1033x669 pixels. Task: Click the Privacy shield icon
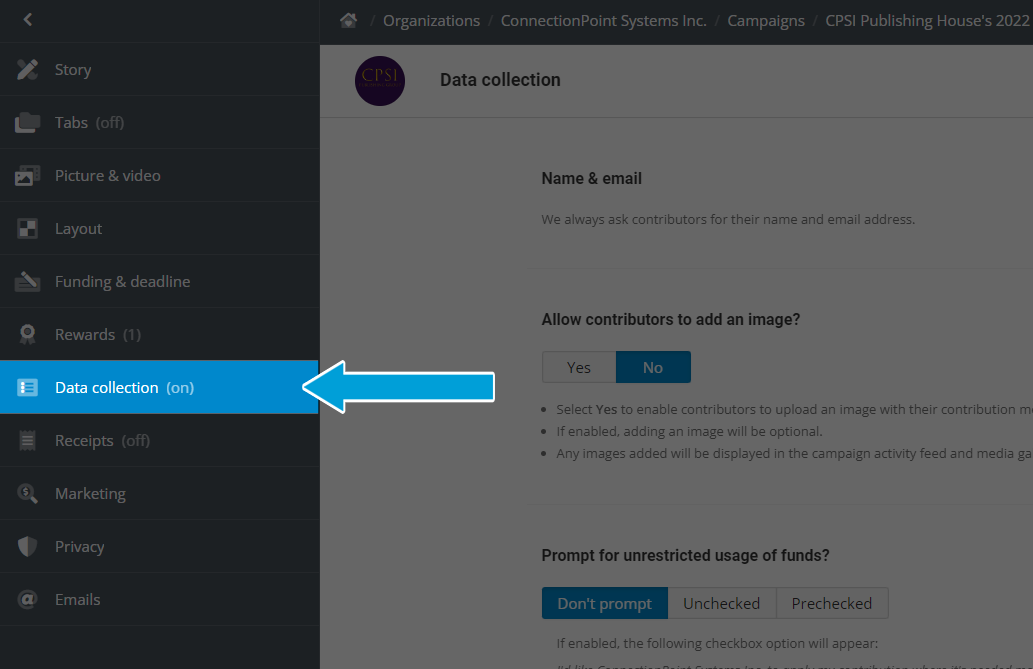pyautogui.click(x=27, y=546)
